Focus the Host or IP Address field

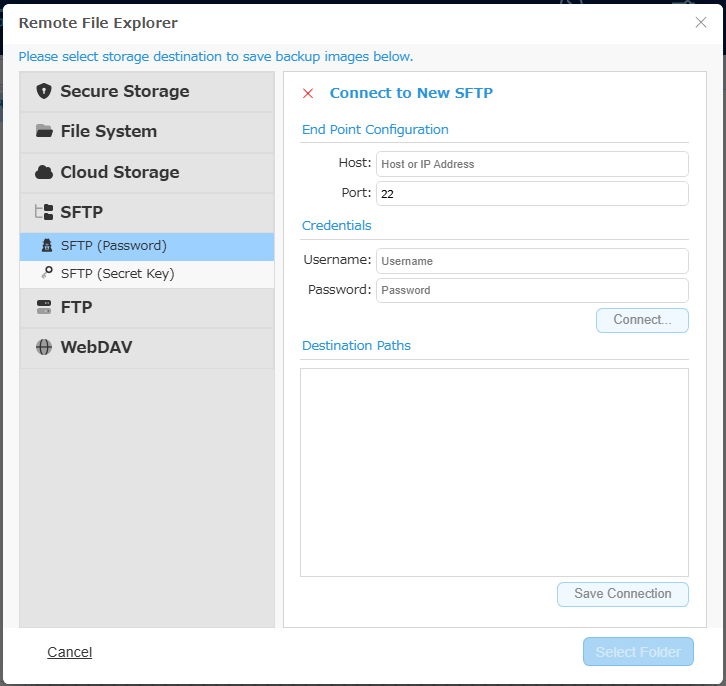[x=532, y=164]
